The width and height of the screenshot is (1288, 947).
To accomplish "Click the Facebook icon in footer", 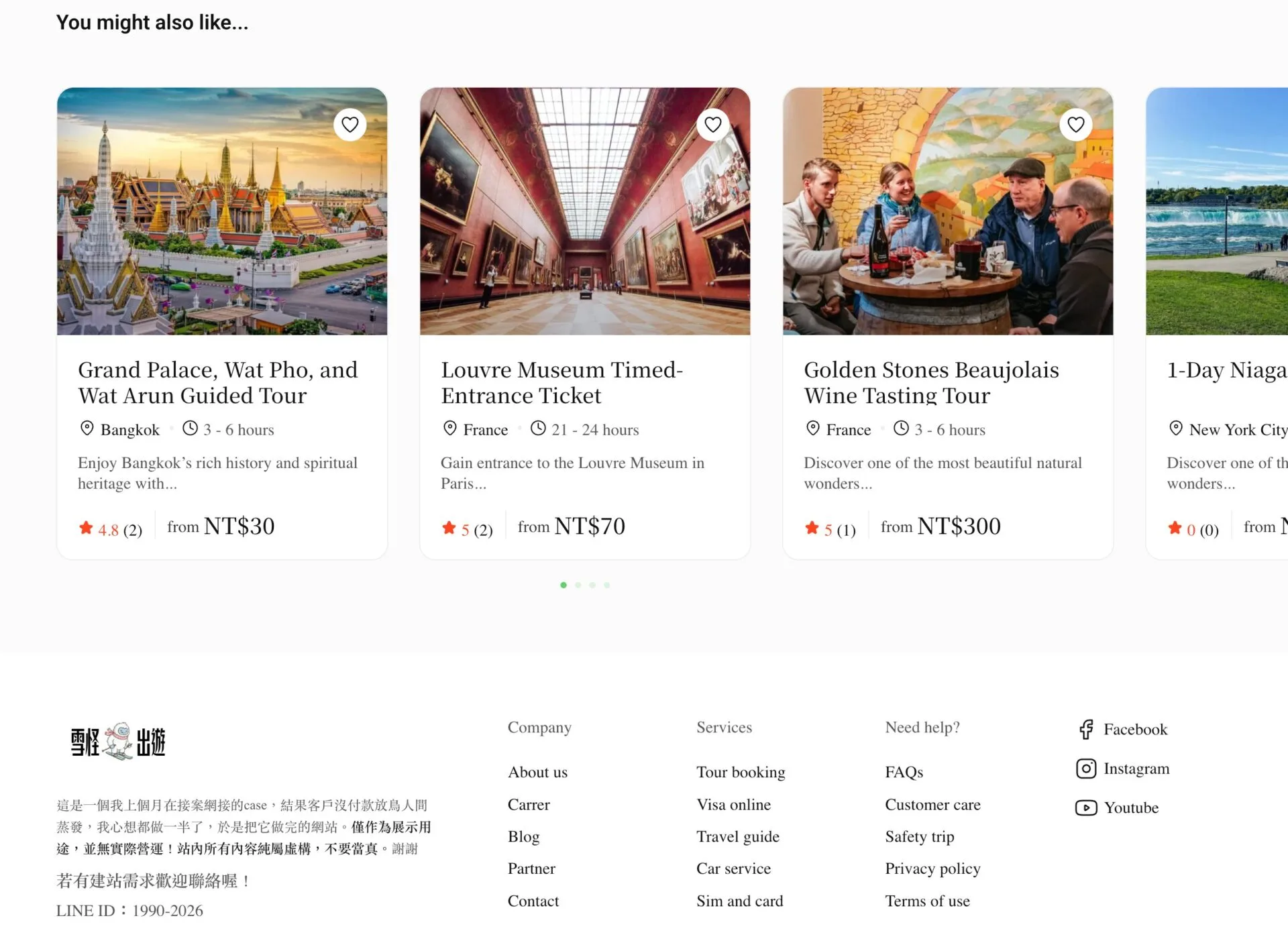I will (x=1086, y=729).
